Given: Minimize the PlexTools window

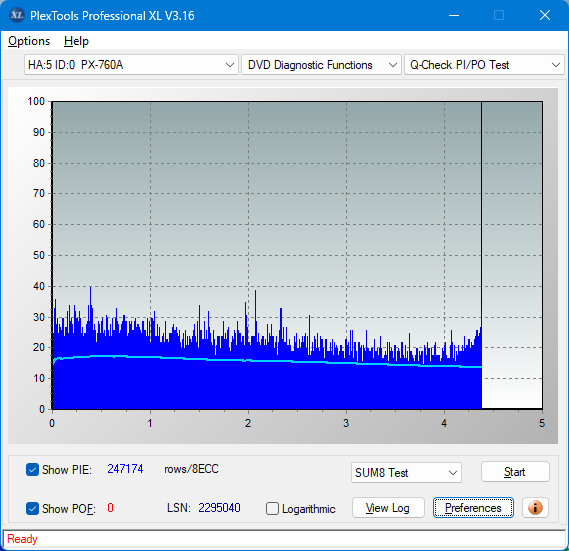Looking at the screenshot, I should pos(454,15).
